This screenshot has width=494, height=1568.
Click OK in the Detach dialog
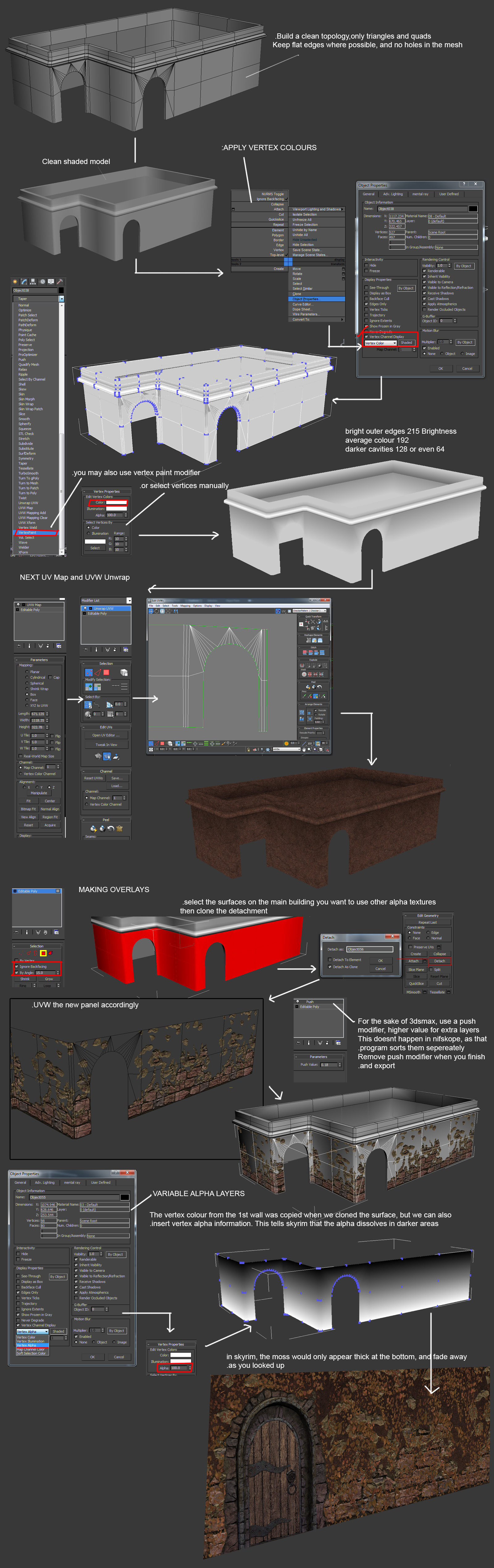[380, 960]
